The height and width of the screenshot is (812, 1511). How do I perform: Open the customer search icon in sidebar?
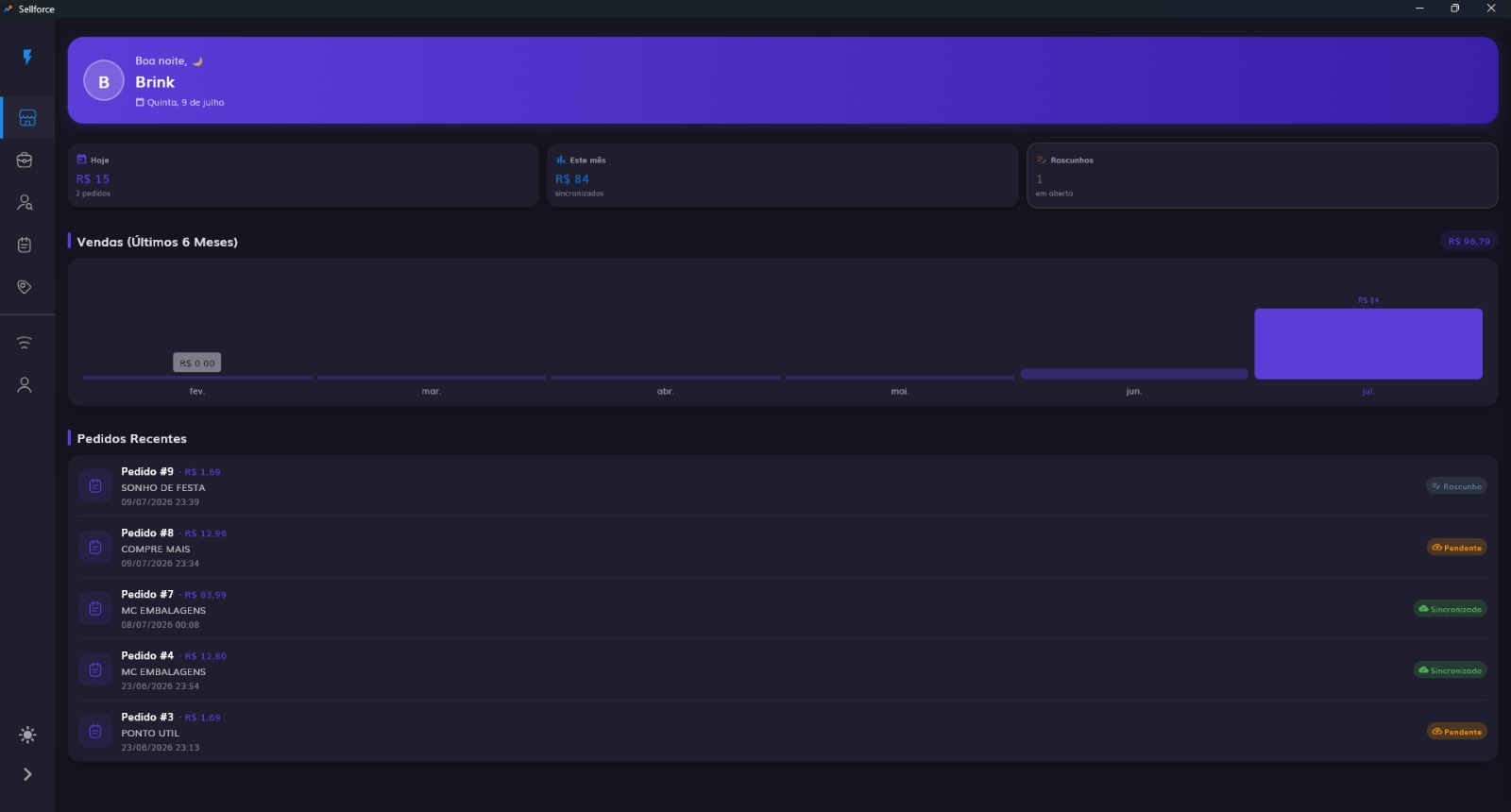click(25, 202)
